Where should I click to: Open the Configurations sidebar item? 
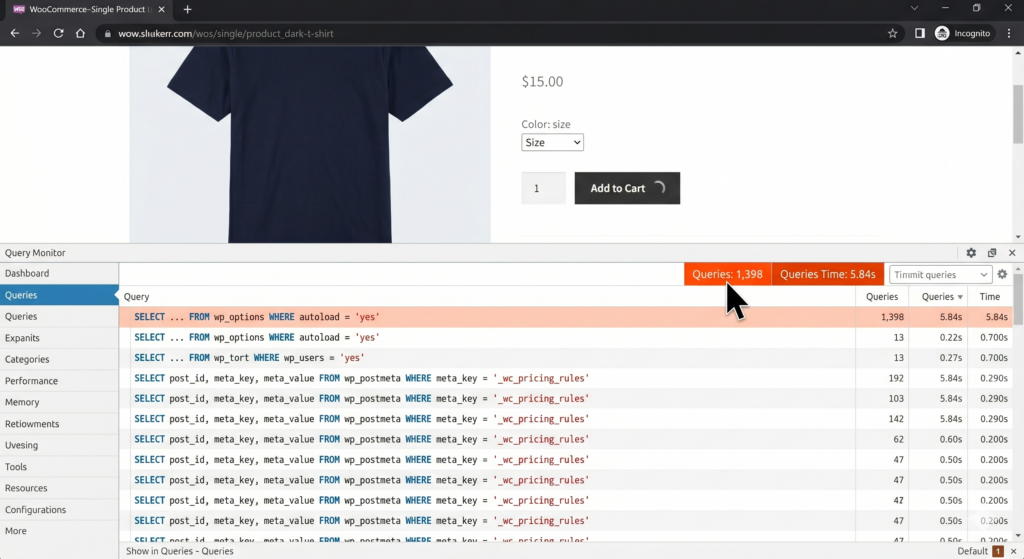point(59,509)
